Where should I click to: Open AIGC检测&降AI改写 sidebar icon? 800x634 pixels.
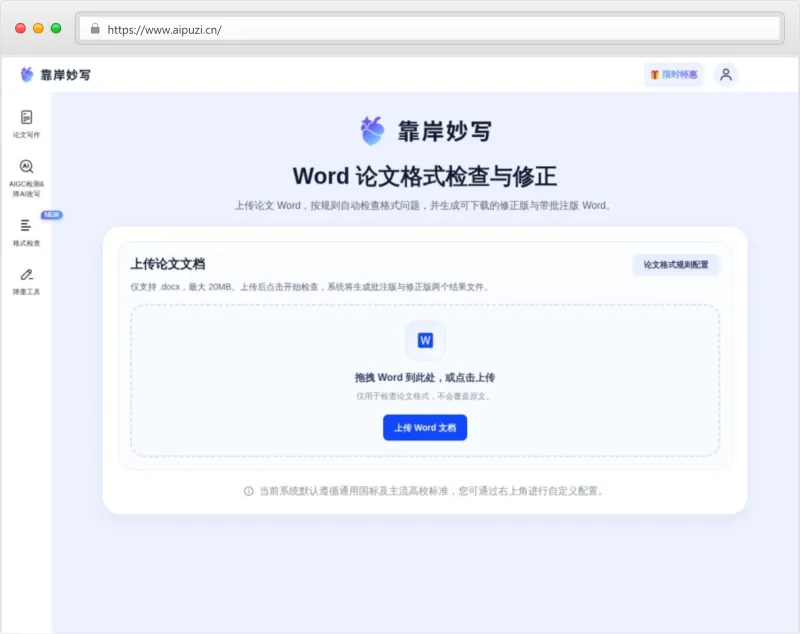(x=27, y=167)
